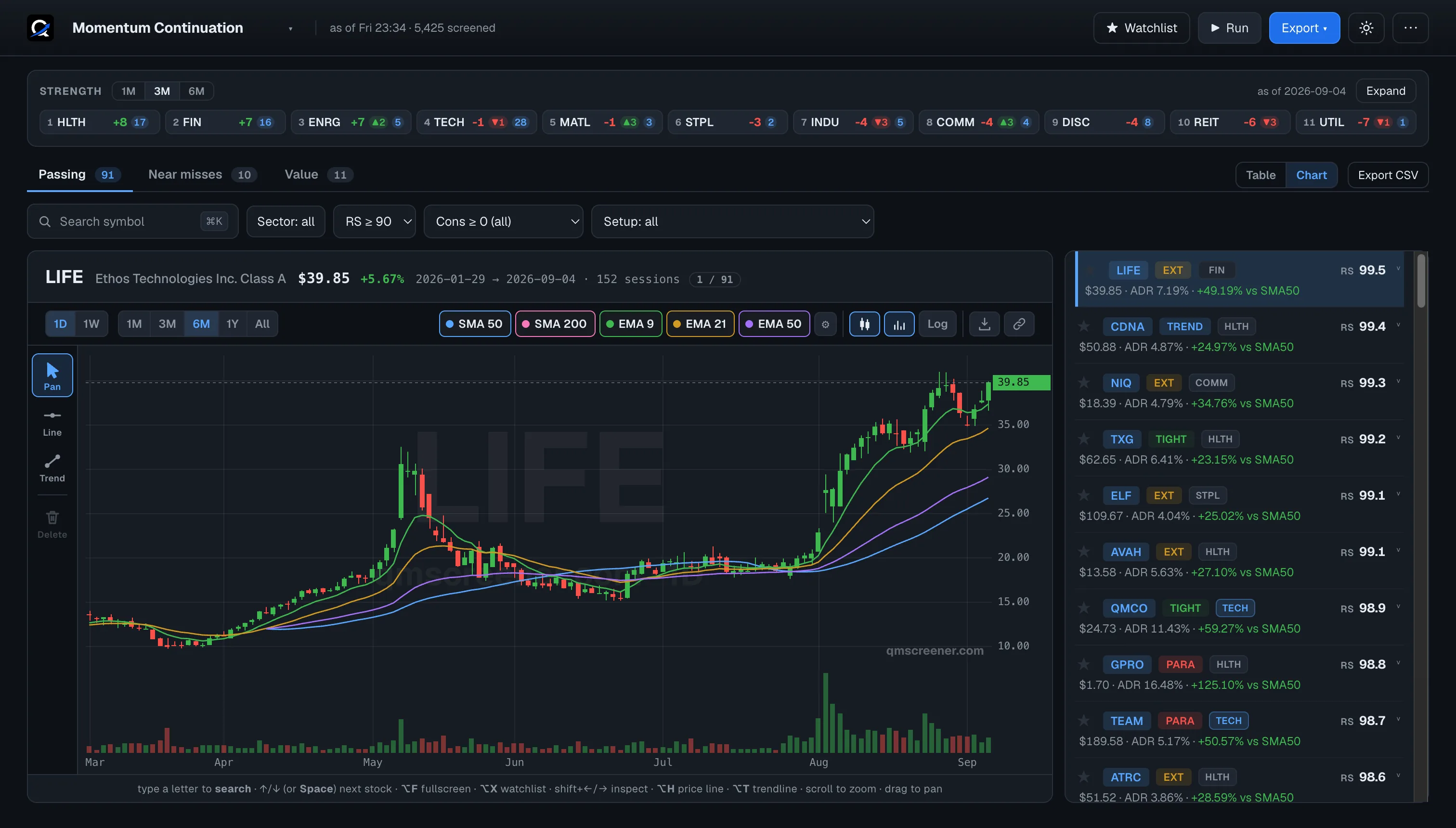Toggle the SMA 200 overlay
This screenshot has width=1456, height=828.
[555, 324]
